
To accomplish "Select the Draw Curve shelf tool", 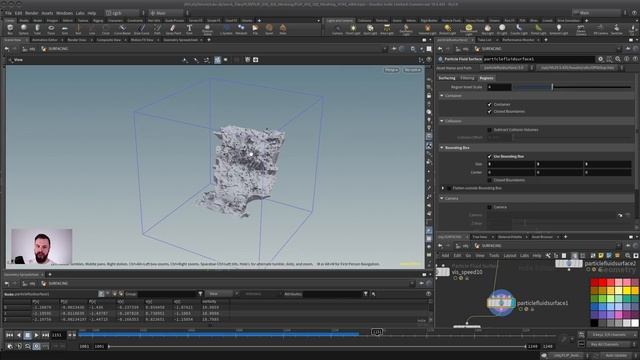I will pos(141,29).
